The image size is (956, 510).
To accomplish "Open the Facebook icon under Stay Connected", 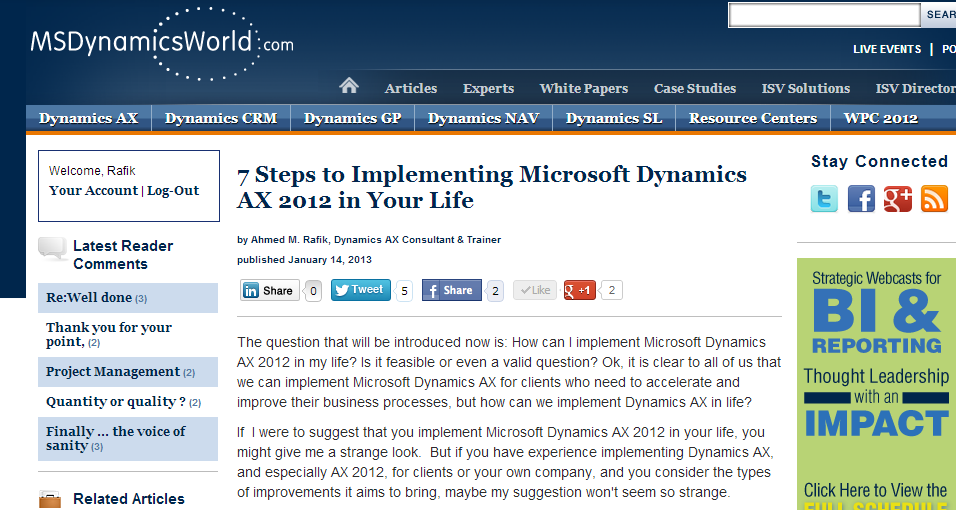I will [861, 199].
